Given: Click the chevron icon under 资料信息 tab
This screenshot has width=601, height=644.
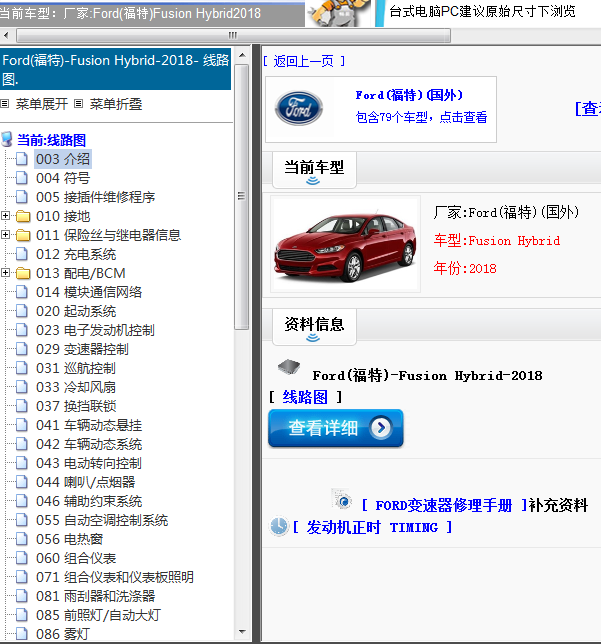Looking at the screenshot, I should point(313,338).
